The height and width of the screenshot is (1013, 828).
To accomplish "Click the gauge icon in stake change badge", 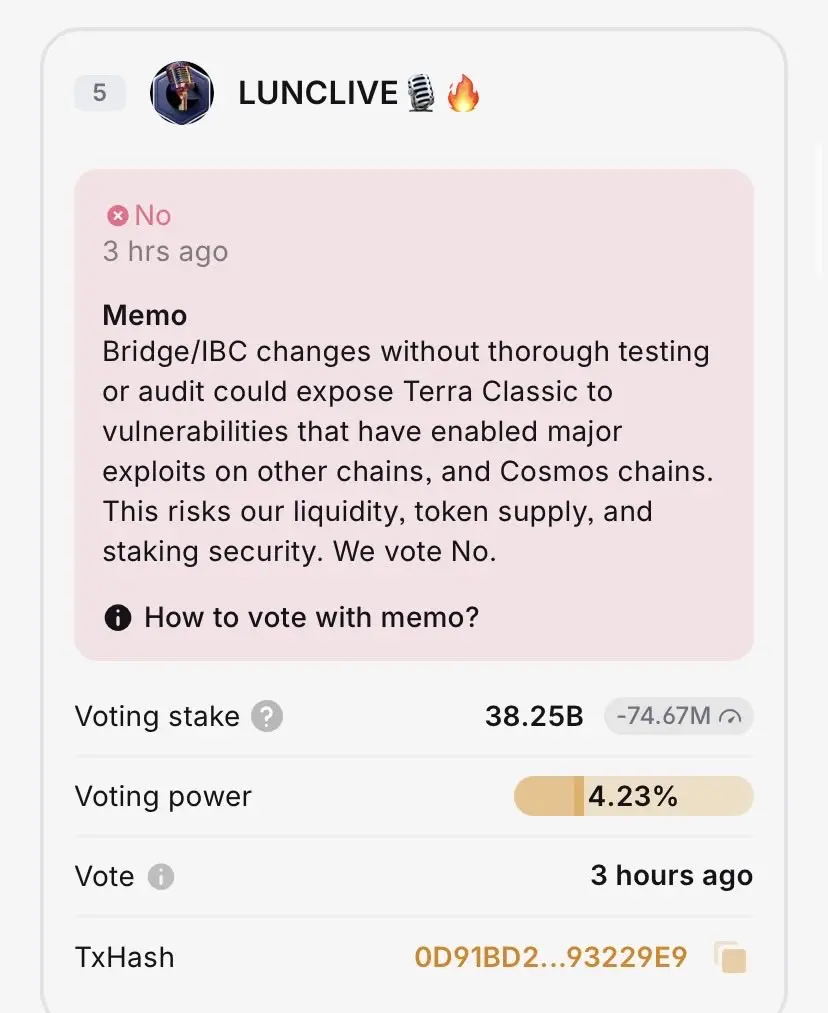I will pyautogui.click(x=730, y=716).
